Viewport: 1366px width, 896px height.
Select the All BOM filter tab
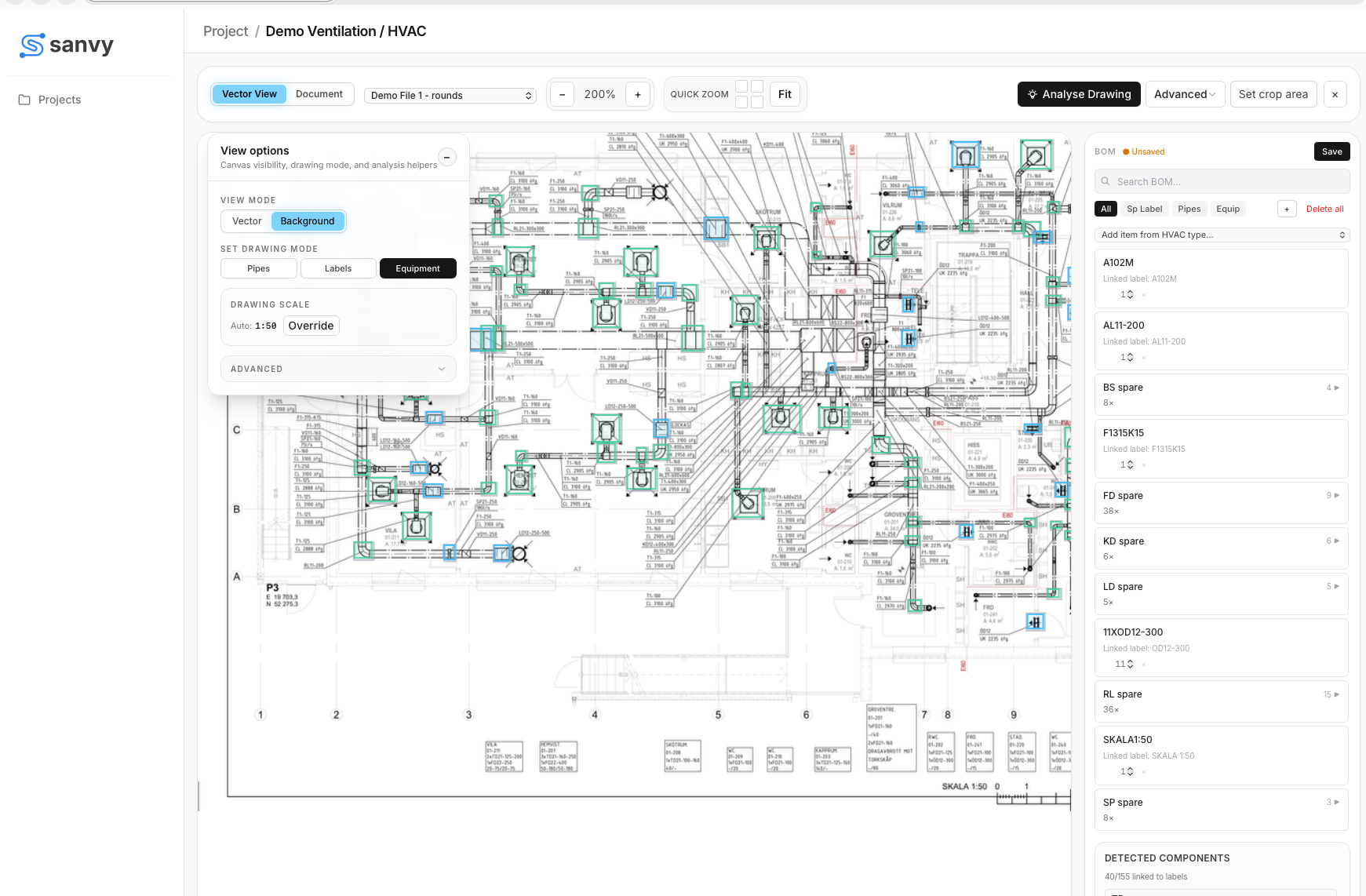[x=1106, y=209]
